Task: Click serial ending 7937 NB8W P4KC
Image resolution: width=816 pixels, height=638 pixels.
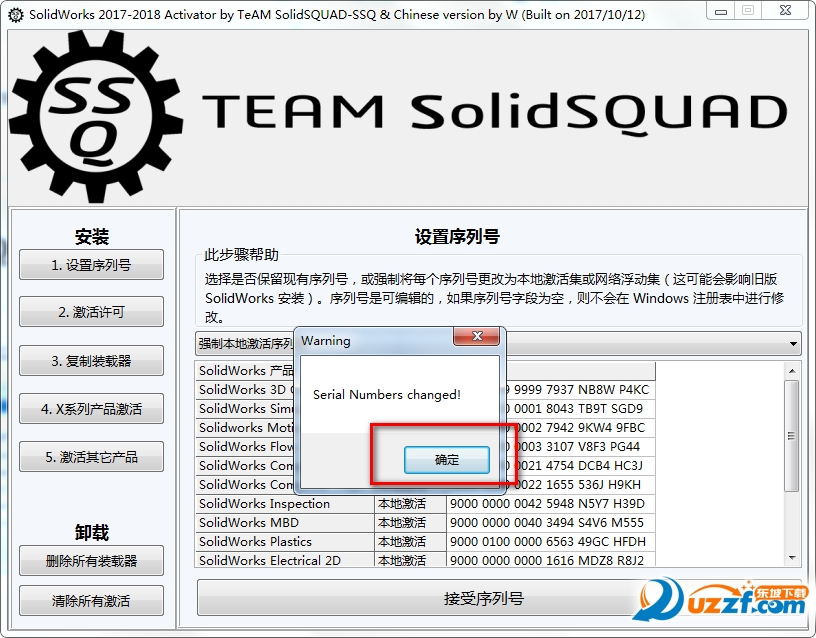Action: pos(580,390)
